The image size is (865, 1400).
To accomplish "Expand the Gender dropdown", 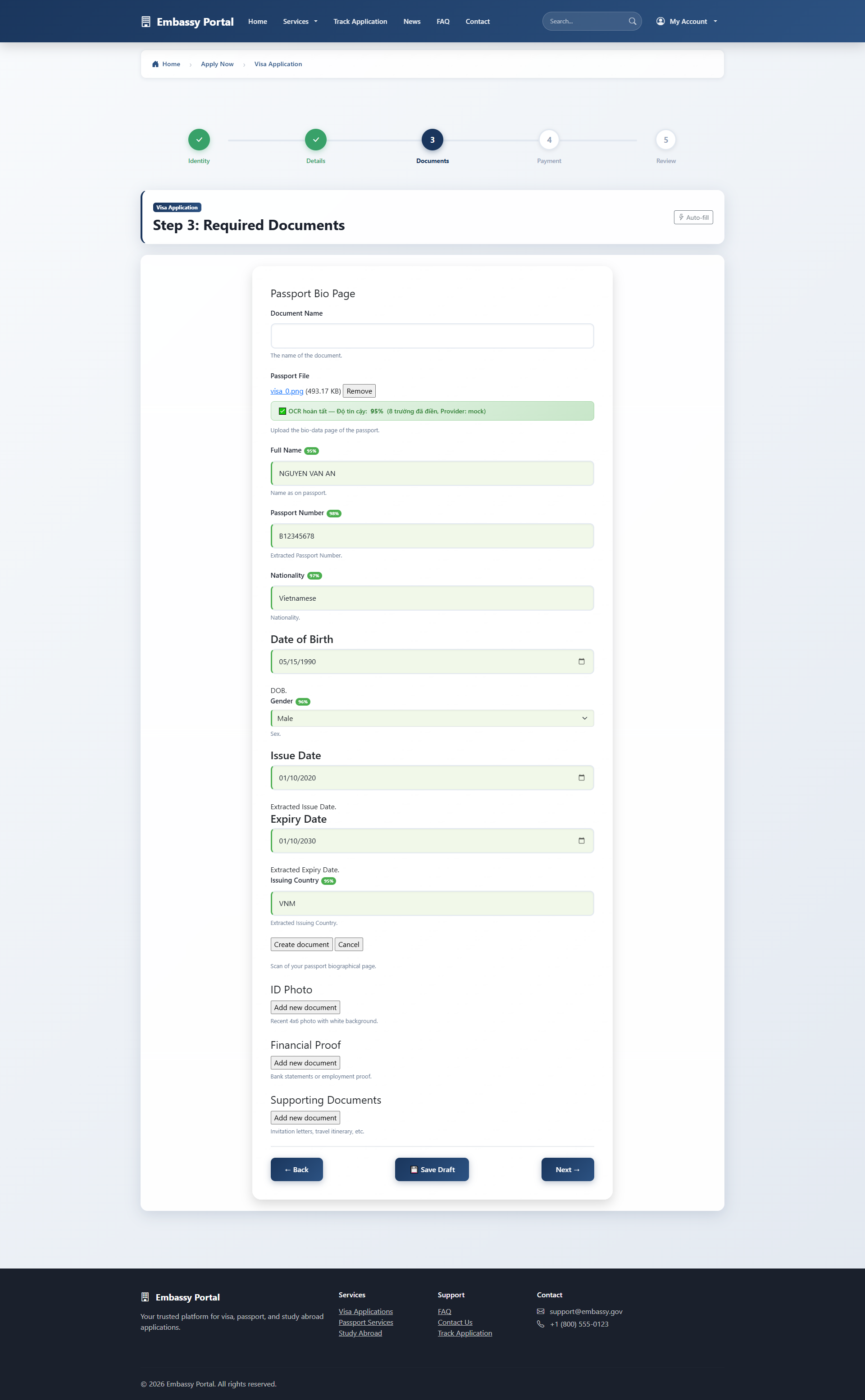I will [432, 718].
